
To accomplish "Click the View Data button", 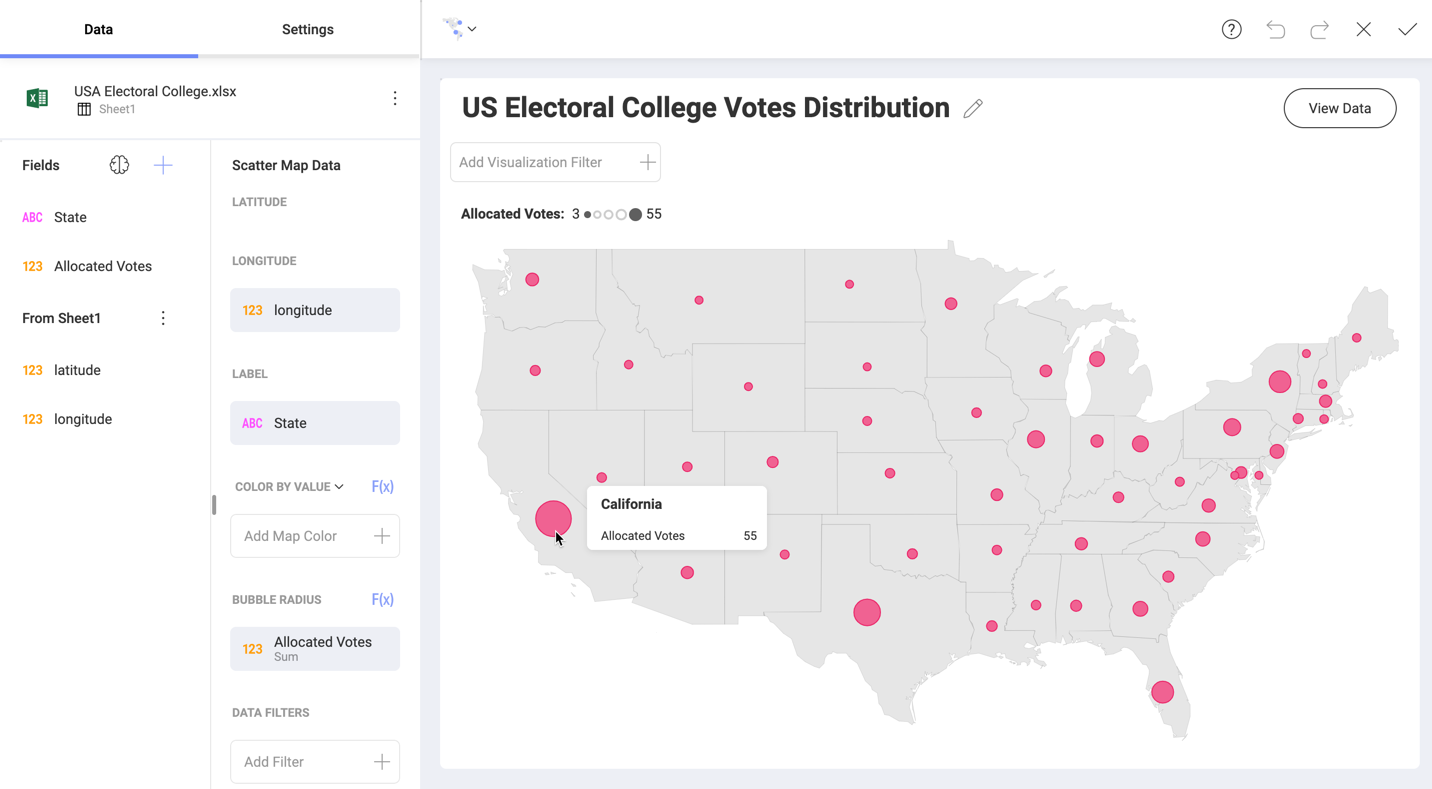I will [1339, 107].
